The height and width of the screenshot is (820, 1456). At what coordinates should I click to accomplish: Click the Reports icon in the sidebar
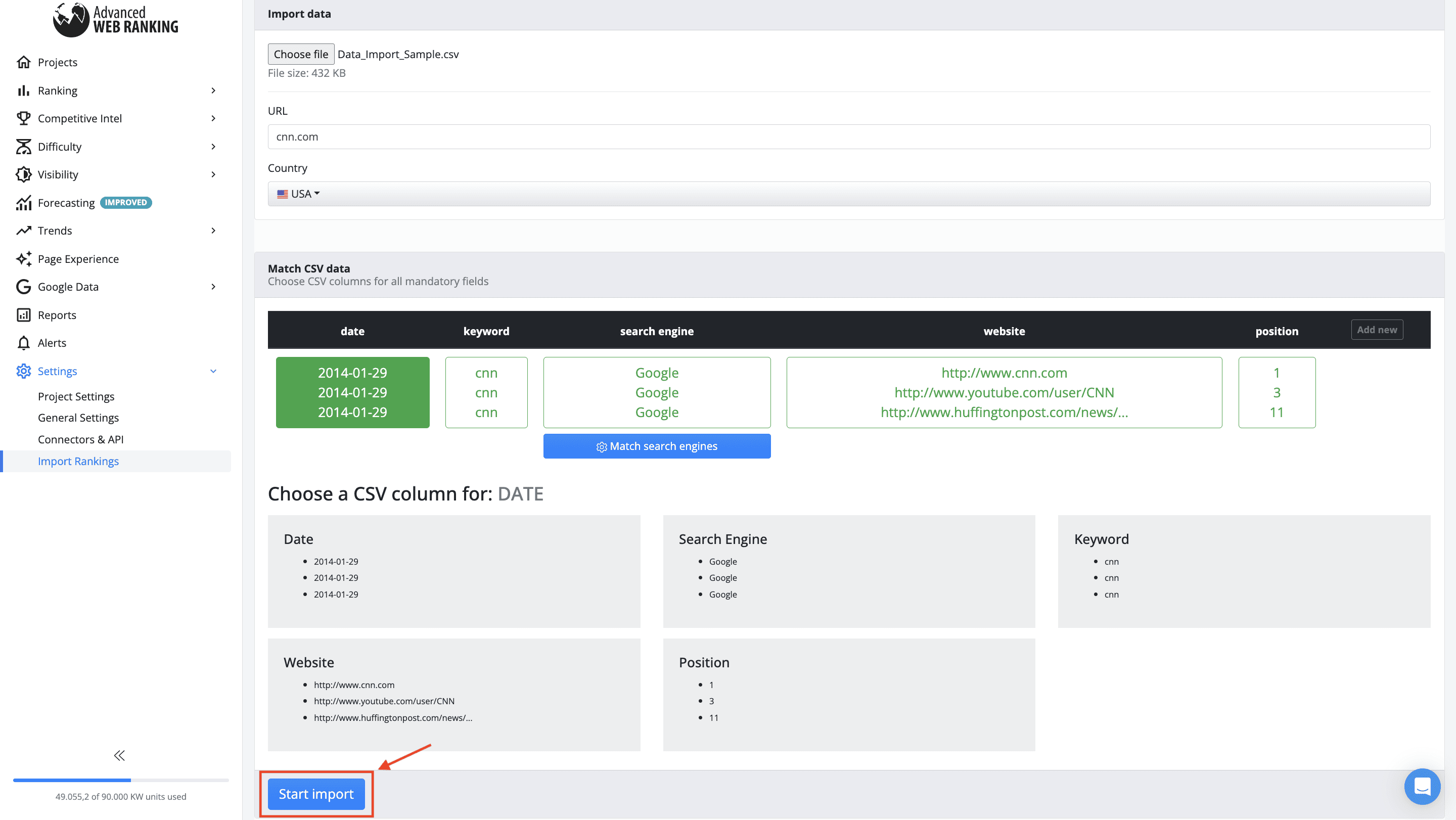23,315
